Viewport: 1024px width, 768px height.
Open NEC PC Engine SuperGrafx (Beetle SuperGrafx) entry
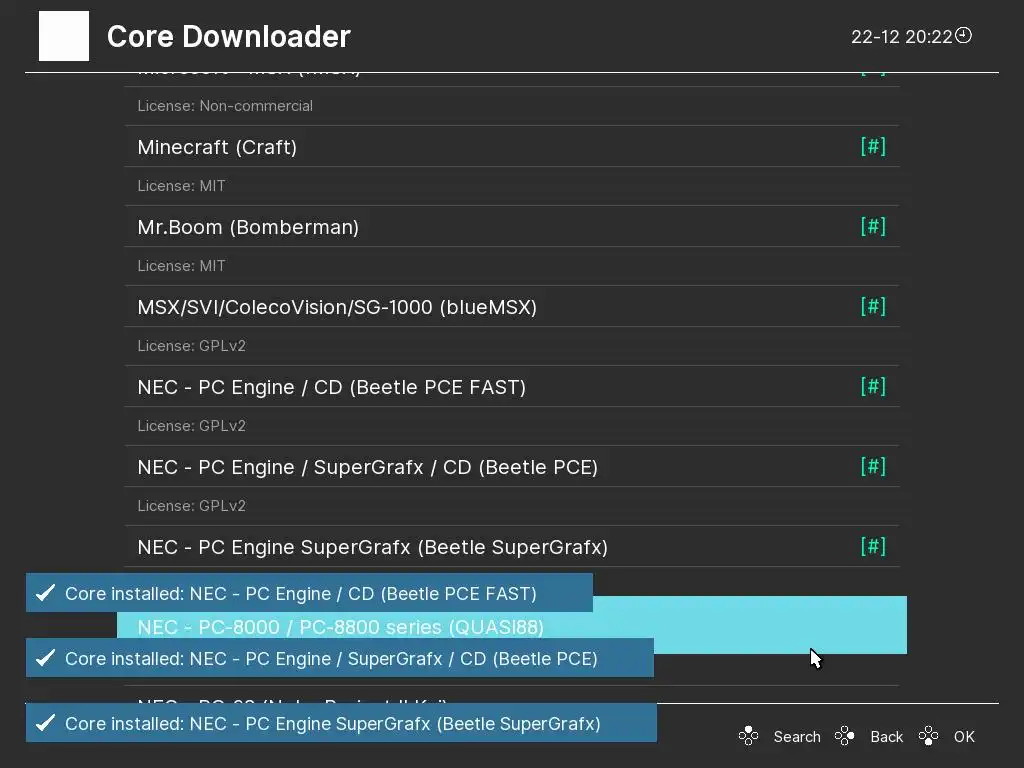coord(372,547)
